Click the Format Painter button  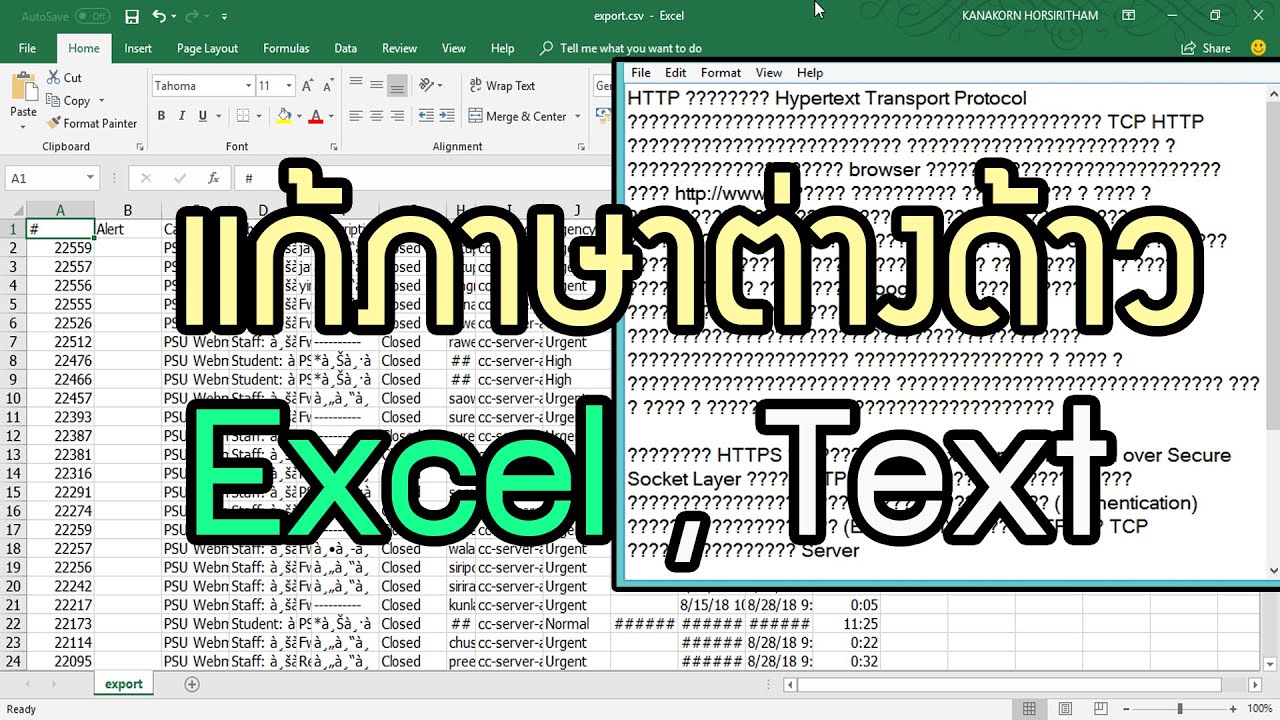click(92, 123)
